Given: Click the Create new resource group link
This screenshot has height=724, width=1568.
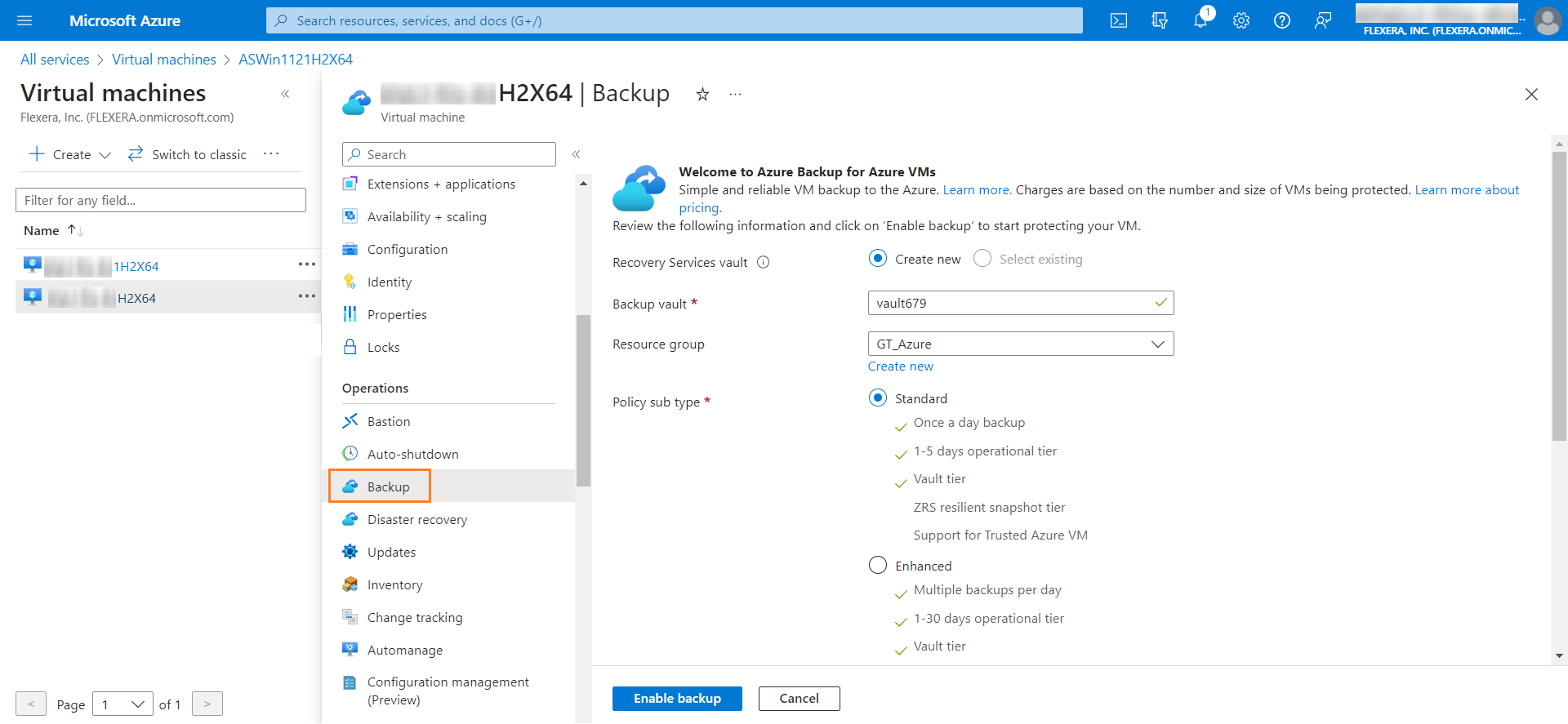Looking at the screenshot, I should pyautogui.click(x=900, y=366).
